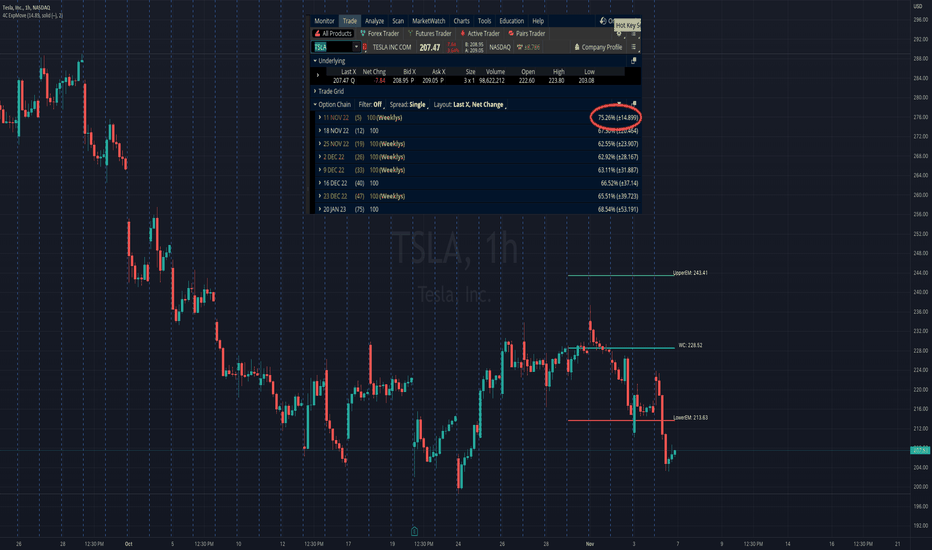This screenshot has height=550, width=932.
Task: Expand the 18 NOV 22 expiration row
Action: click(x=320, y=131)
